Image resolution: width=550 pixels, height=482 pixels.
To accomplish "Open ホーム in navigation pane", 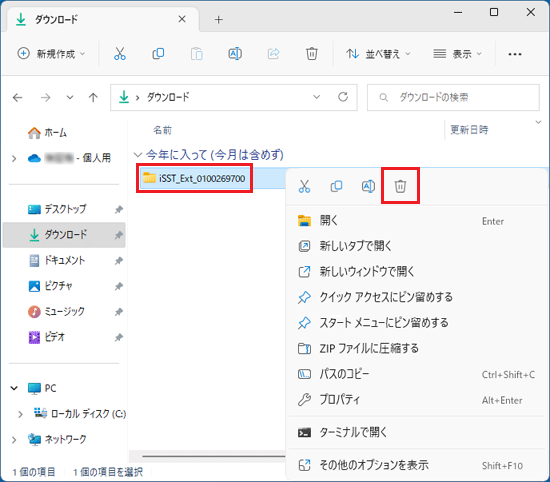I will click(x=47, y=133).
